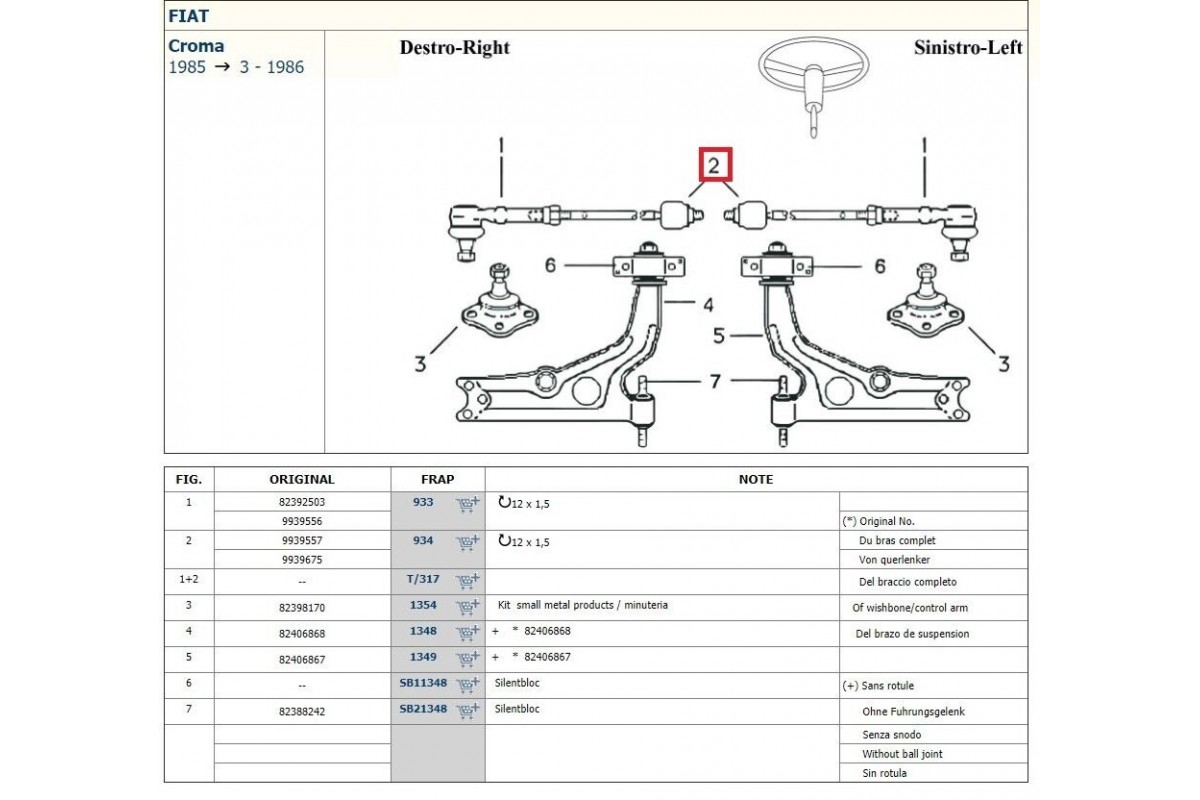Click the FIG. column header

[189, 480]
